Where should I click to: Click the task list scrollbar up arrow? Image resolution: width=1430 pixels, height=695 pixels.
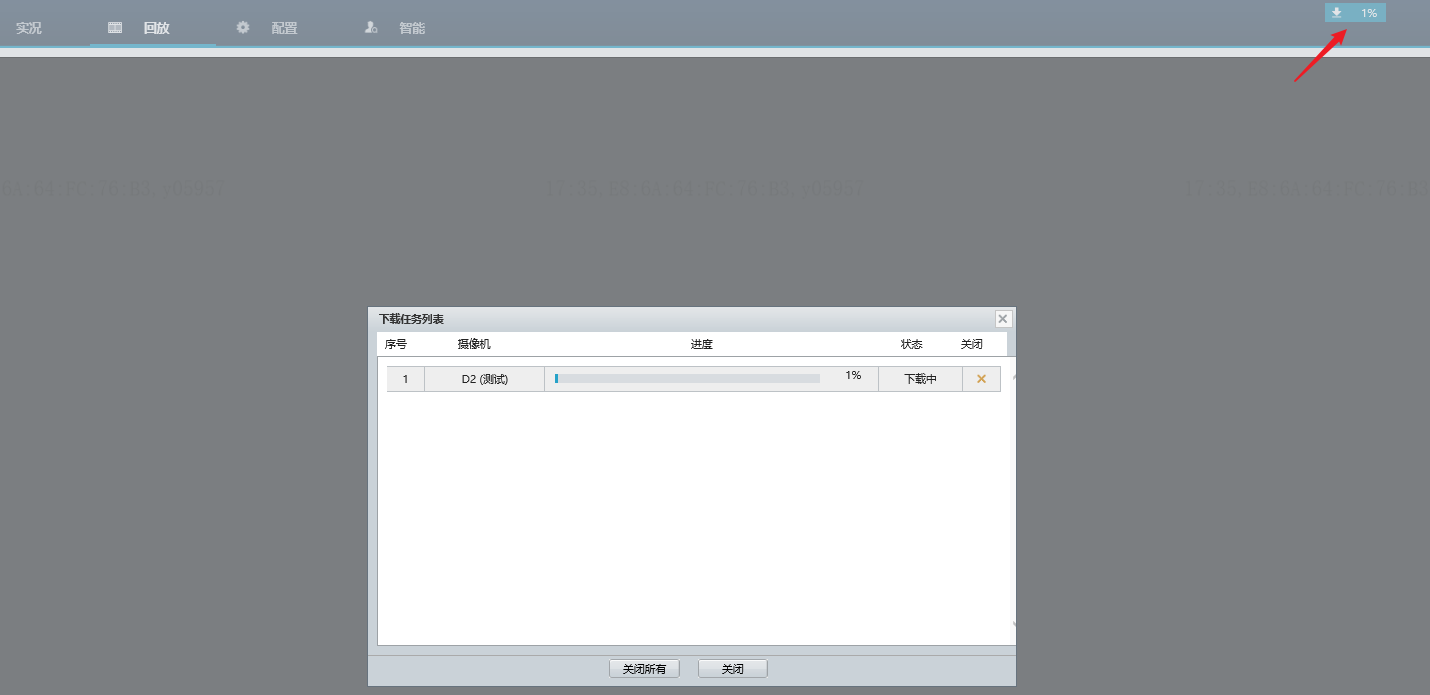click(1015, 377)
